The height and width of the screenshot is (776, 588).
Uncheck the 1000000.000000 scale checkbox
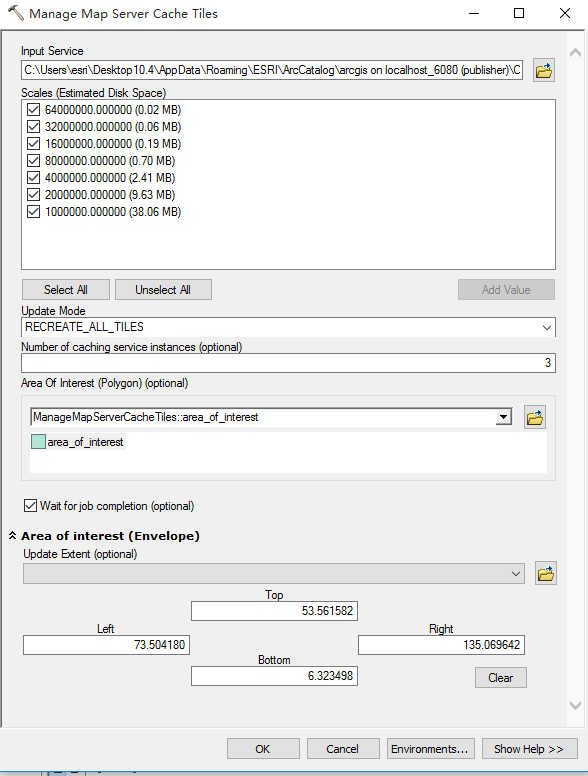33,211
